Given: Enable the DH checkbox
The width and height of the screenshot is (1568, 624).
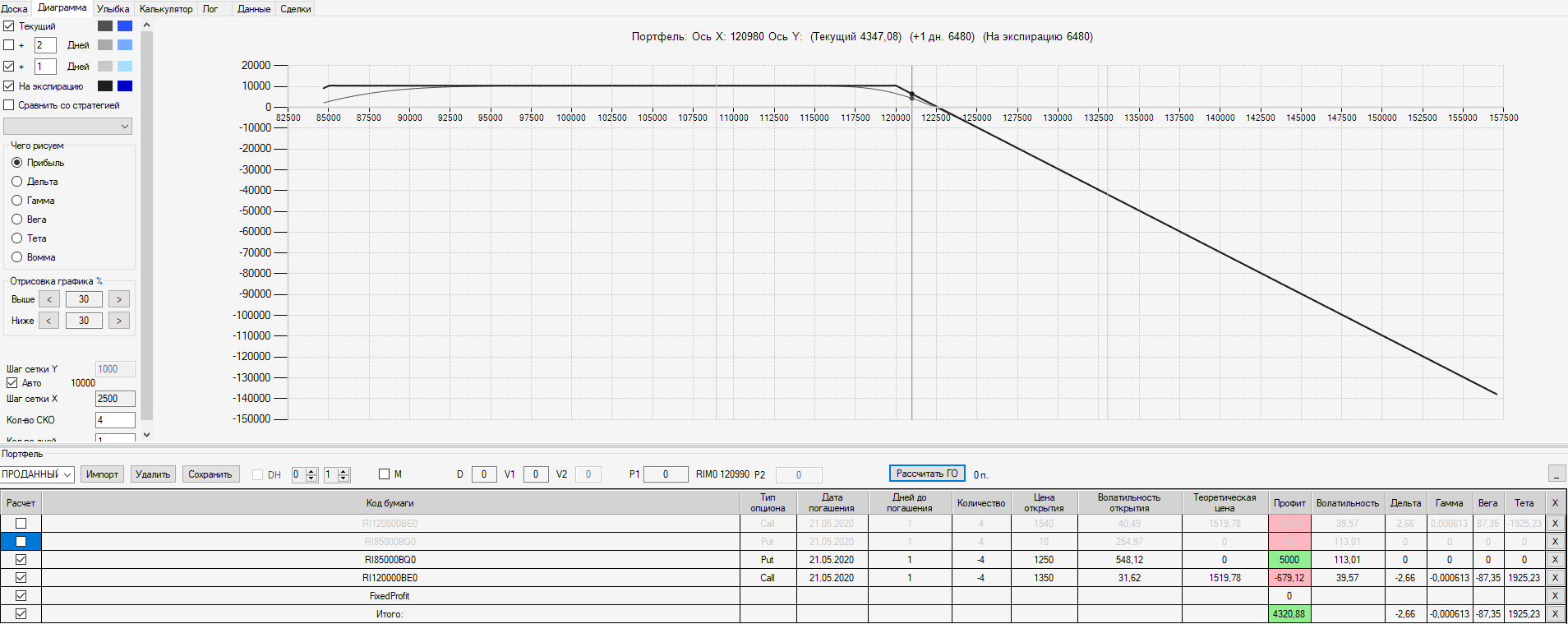Looking at the screenshot, I should point(258,474).
